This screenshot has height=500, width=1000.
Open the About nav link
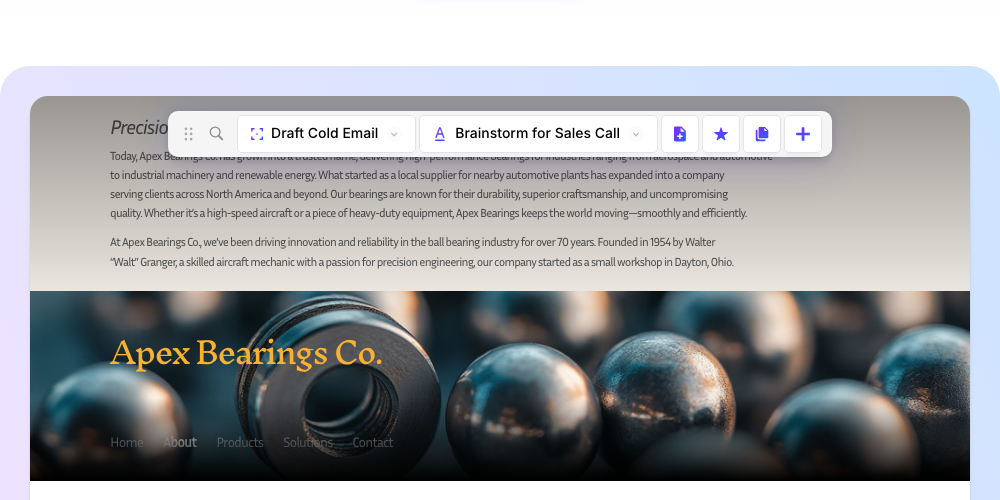click(180, 443)
